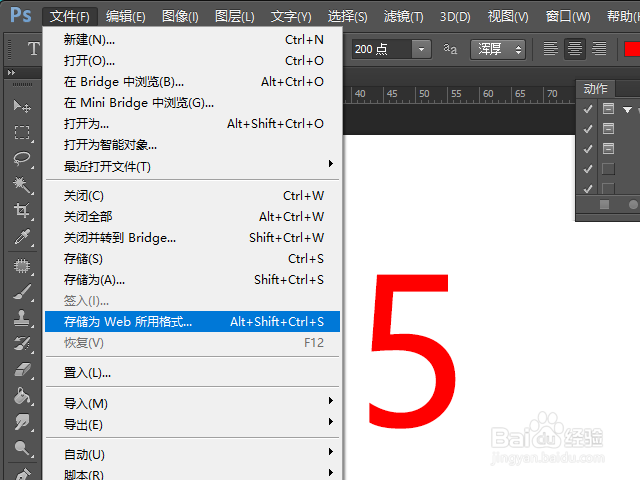Click the stop button in Actions panel
Screen dimensions: 640x480
[x=604, y=204]
